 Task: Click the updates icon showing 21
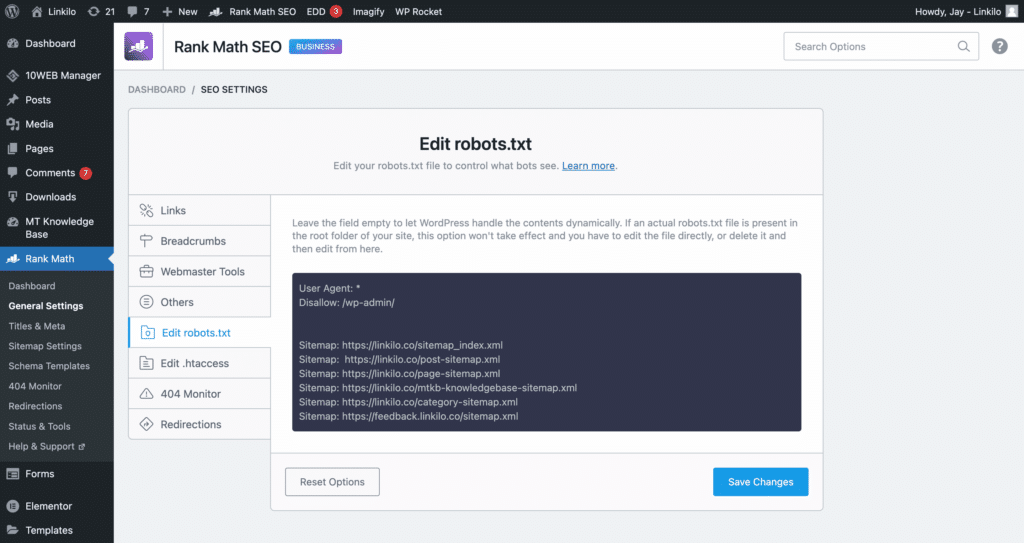point(94,11)
